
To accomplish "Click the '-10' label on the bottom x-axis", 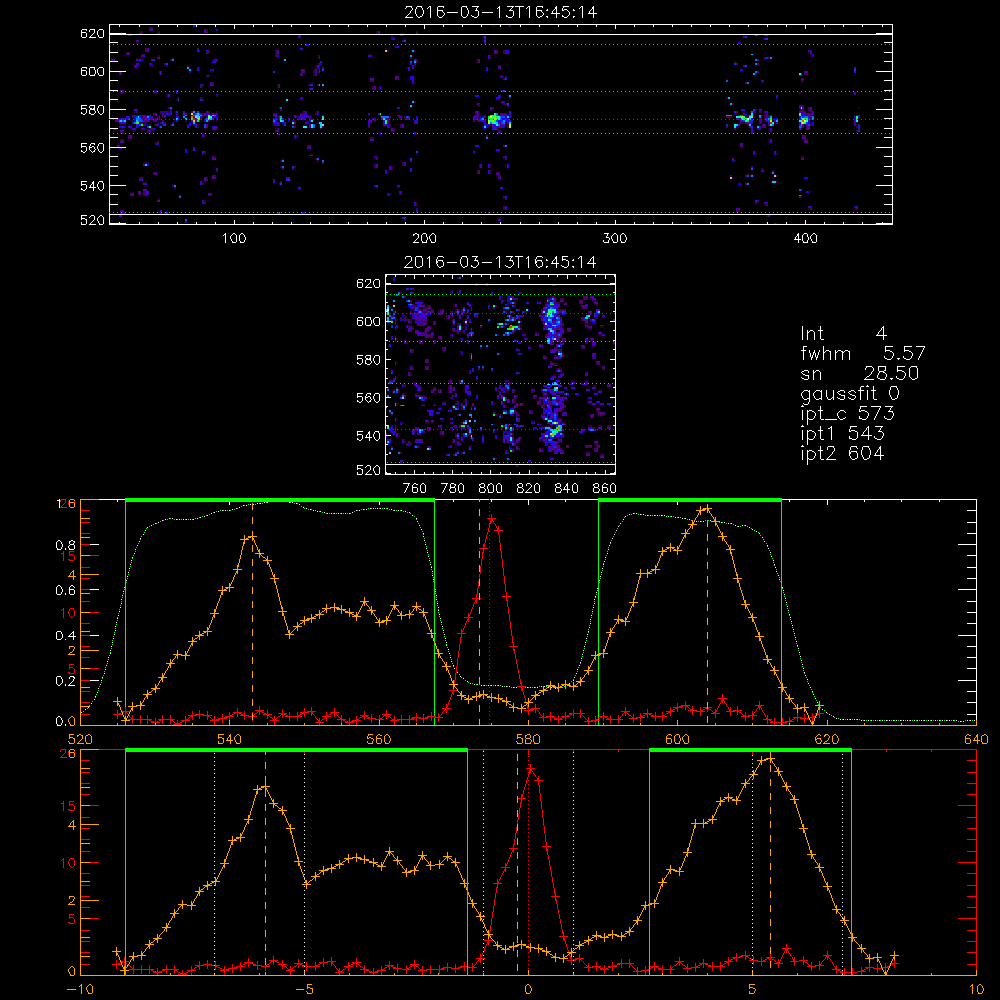I will coord(80,990).
